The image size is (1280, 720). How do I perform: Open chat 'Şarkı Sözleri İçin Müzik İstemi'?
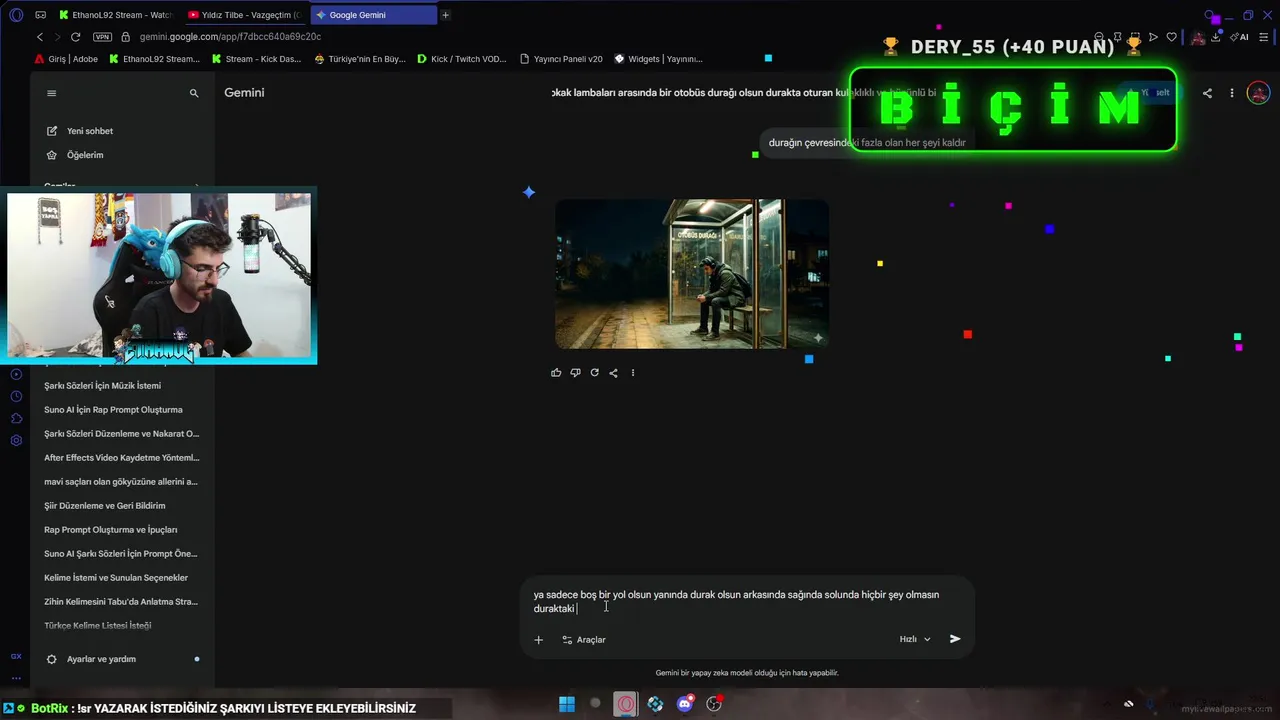102,386
